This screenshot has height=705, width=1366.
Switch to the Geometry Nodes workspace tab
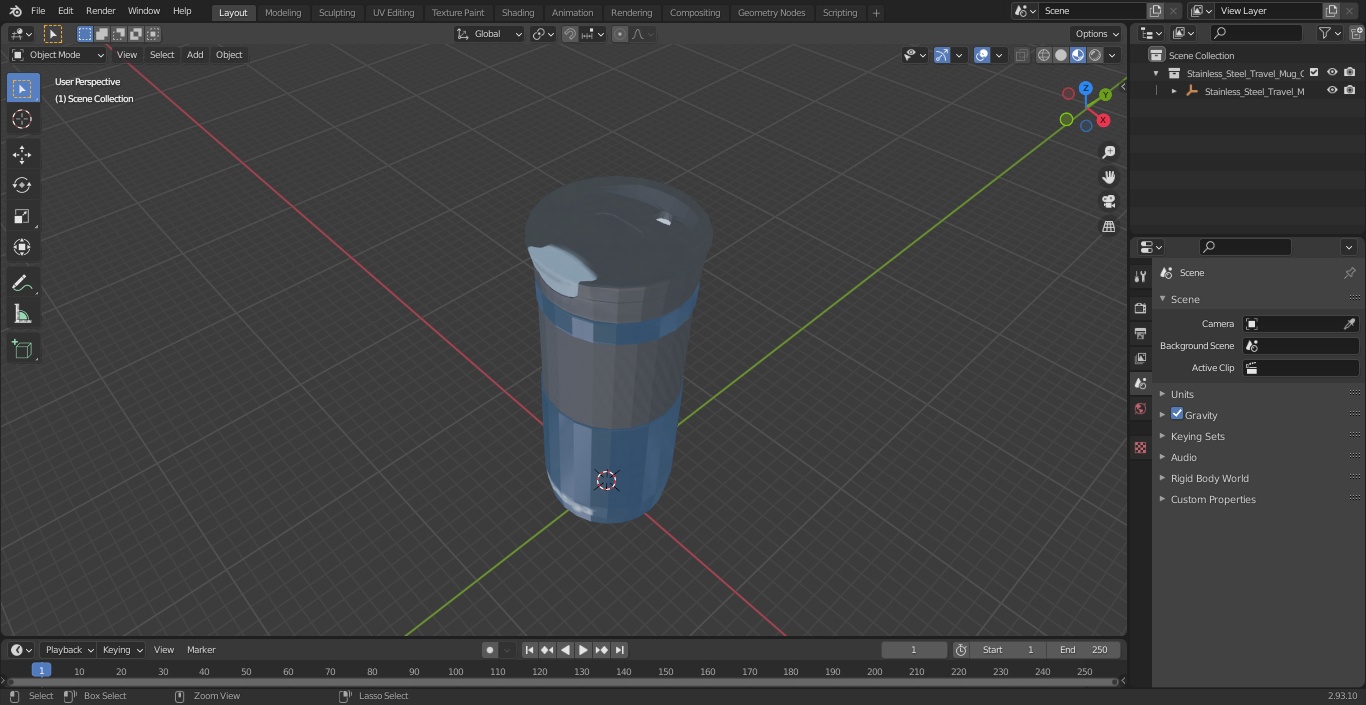tap(771, 13)
